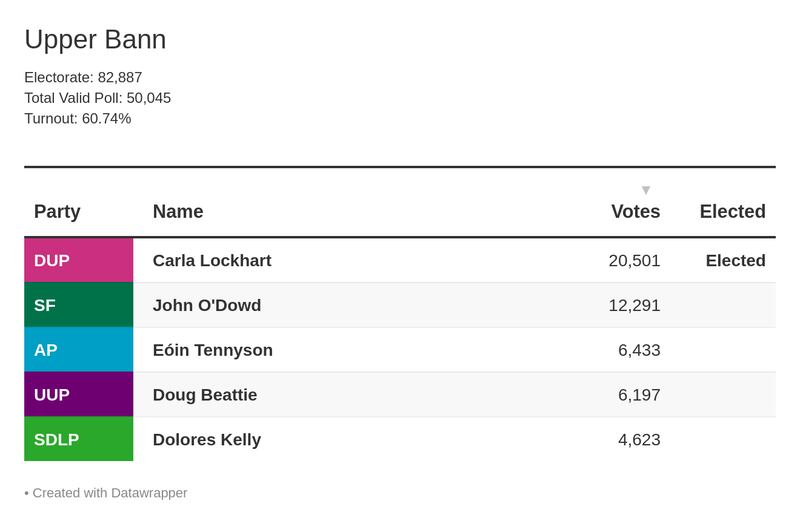Click the 20,501 votes value

coord(634,261)
